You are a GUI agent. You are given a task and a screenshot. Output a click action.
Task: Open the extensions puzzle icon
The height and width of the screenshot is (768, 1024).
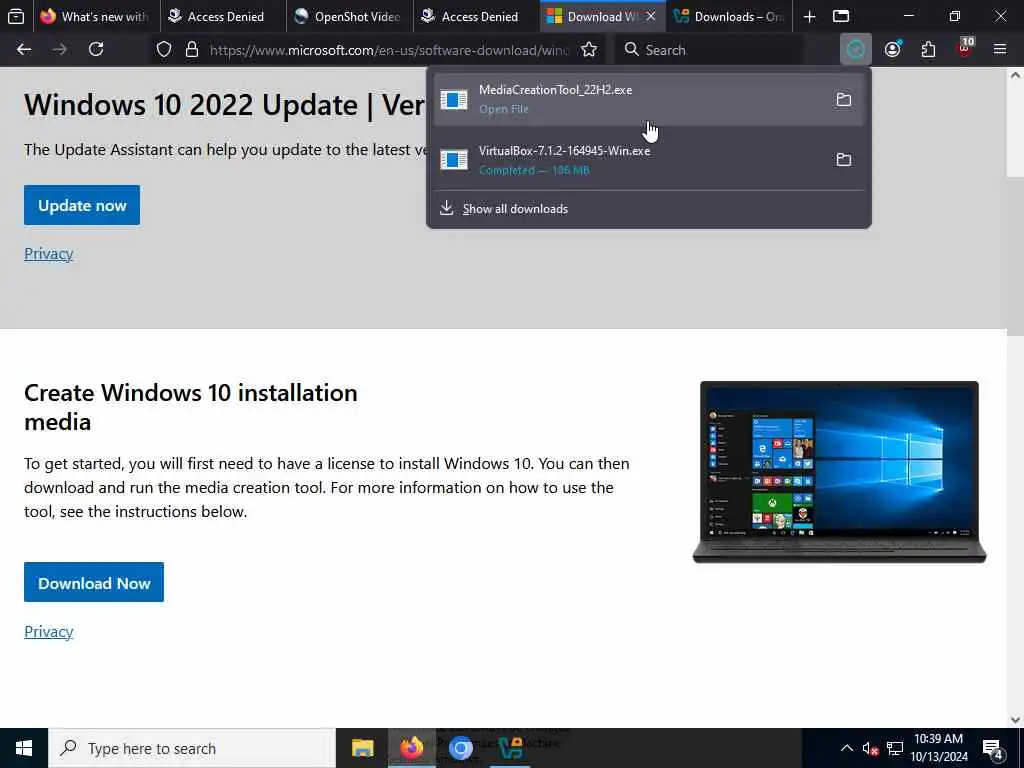click(x=928, y=50)
